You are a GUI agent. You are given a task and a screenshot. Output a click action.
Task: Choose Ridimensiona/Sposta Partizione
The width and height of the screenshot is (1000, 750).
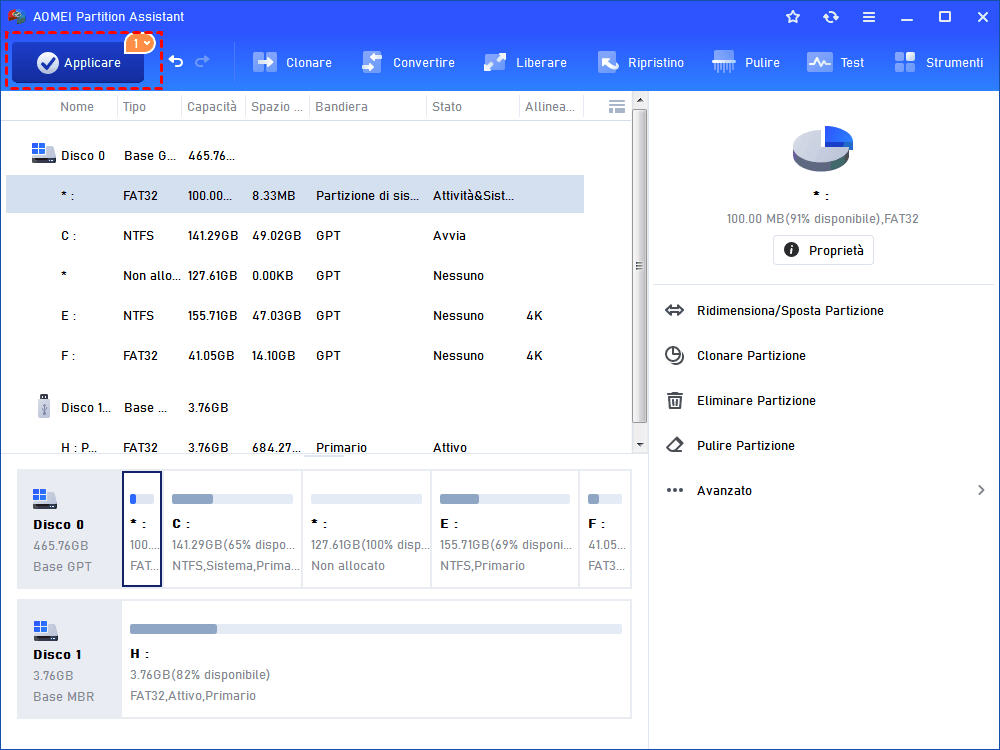point(775,311)
